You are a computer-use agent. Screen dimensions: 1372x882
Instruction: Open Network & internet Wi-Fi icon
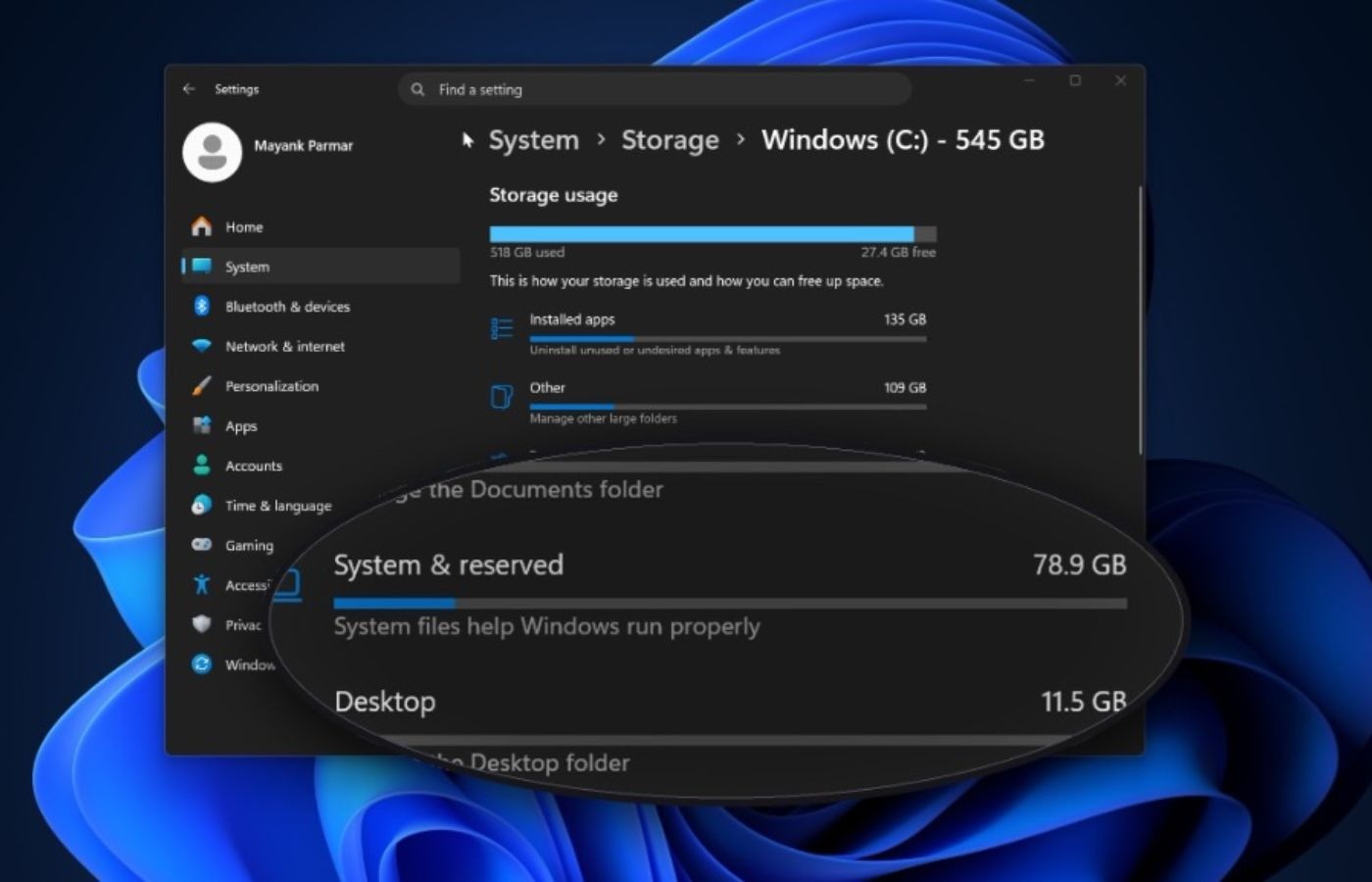click(202, 346)
